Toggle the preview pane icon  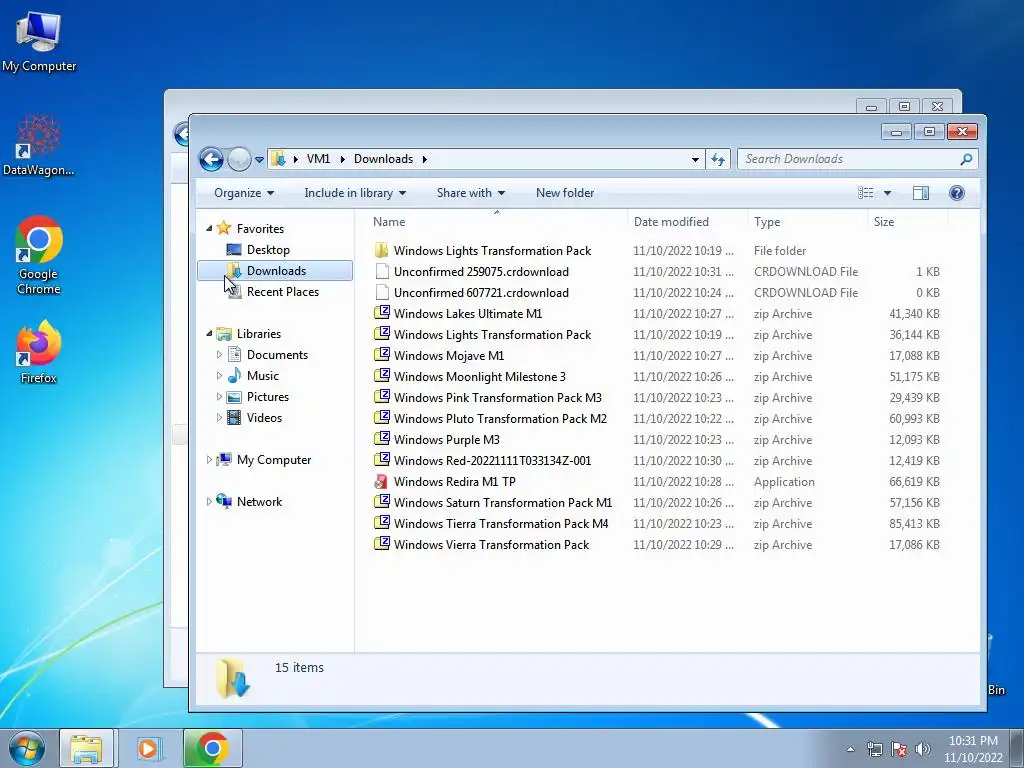[921, 193]
